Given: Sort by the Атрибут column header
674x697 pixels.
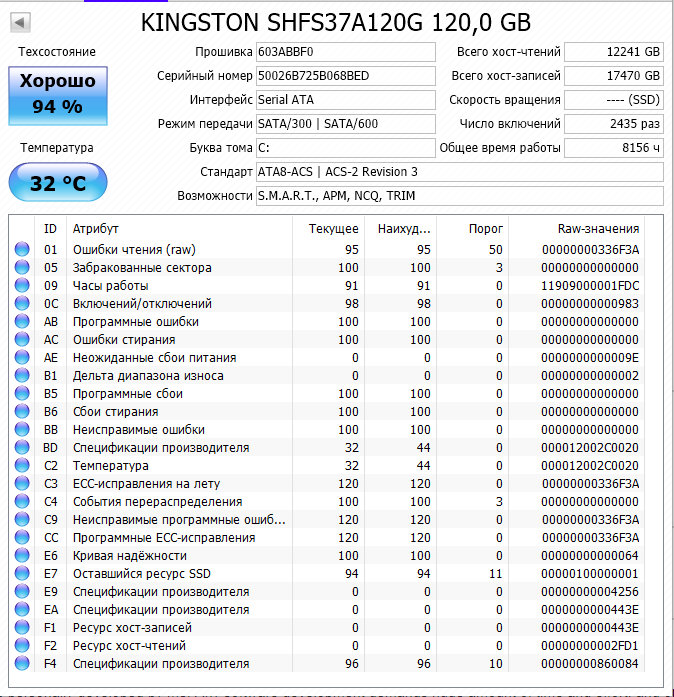Looking at the screenshot, I should click(179, 228).
